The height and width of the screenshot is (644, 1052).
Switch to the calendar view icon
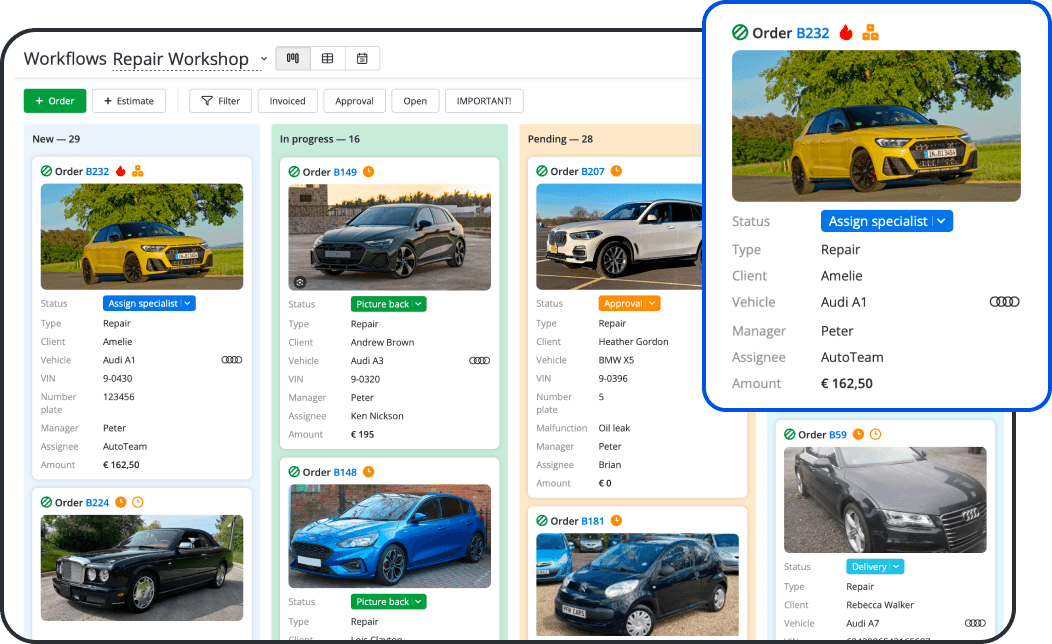click(362, 58)
